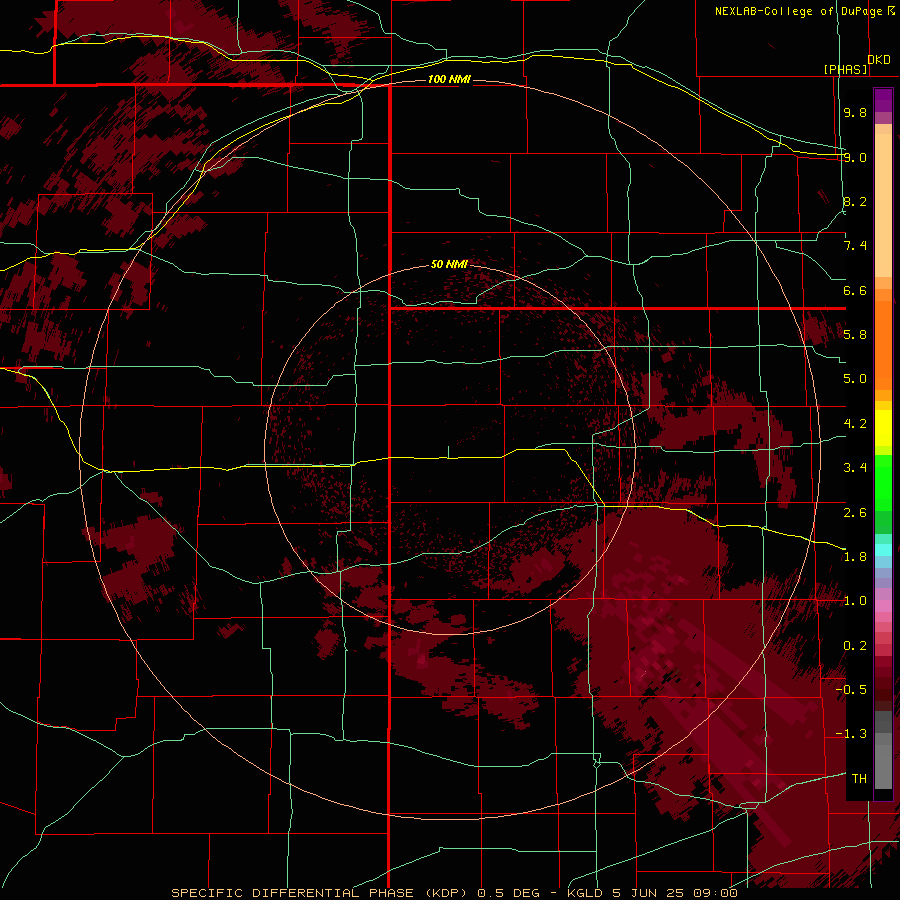Image resolution: width=900 pixels, height=900 pixels.
Task: Click the 100 NMI range ring label
Action: 449,79
